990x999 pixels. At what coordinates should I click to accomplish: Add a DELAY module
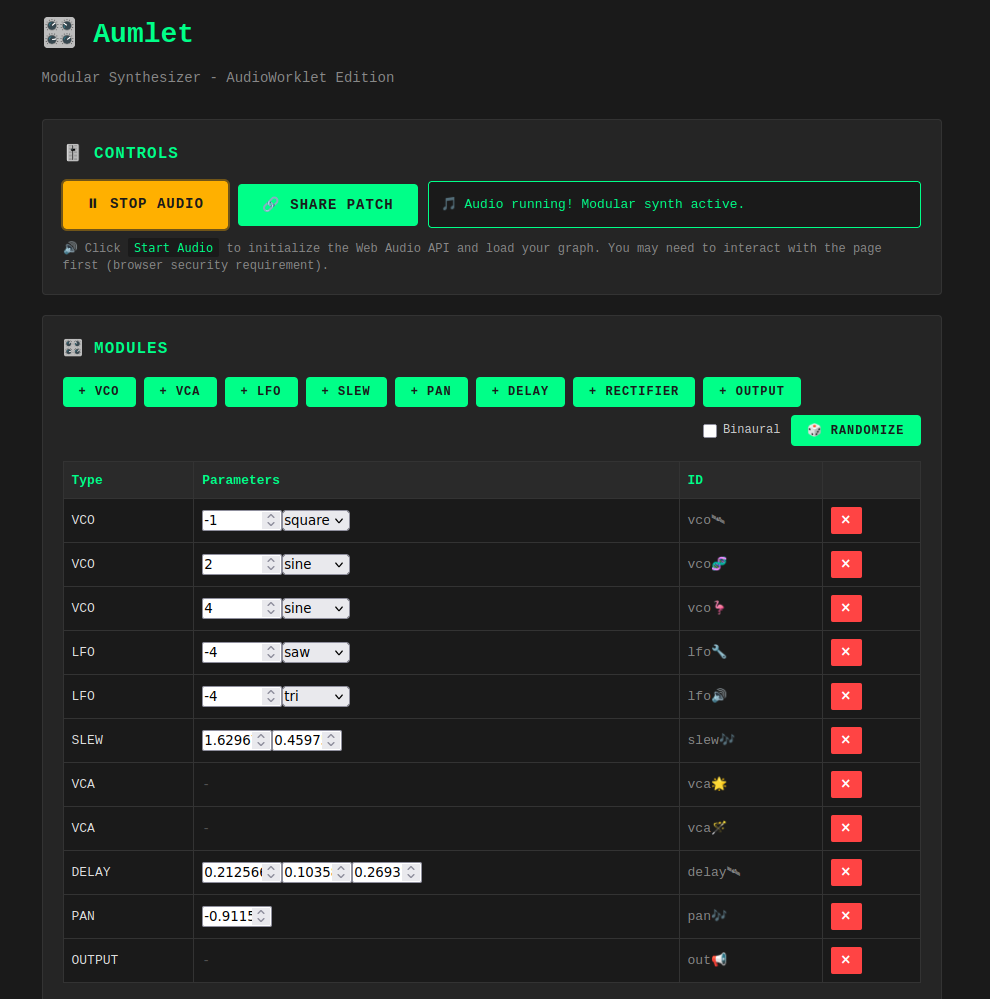pos(520,392)
